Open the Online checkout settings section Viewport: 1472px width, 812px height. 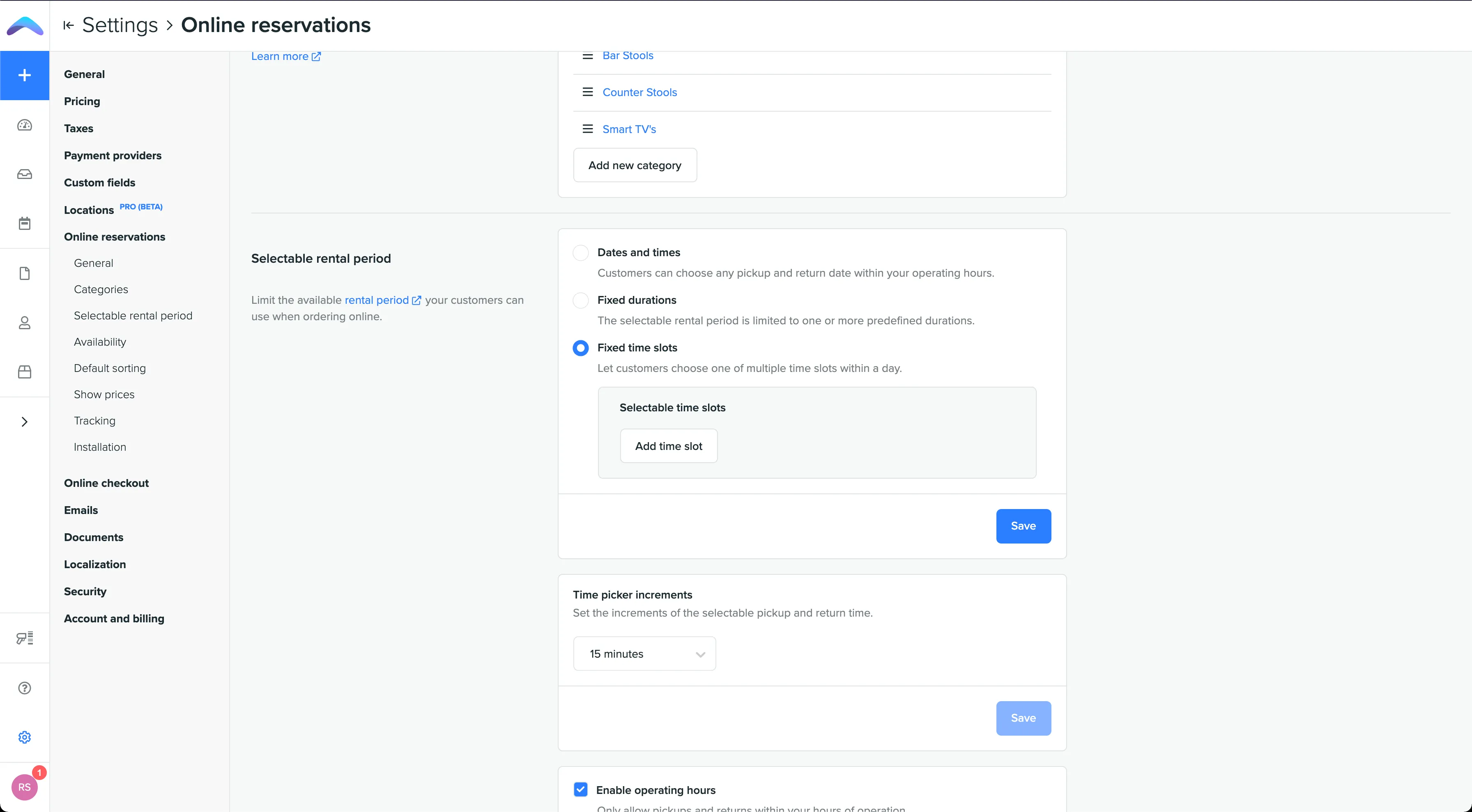(x=106, y=483)
